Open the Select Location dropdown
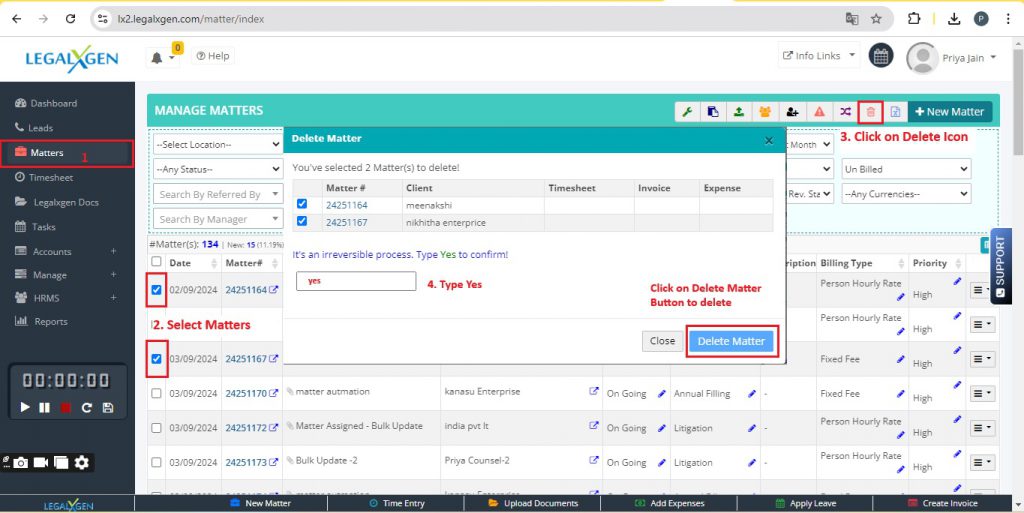1024x513 pixels. pos(219,145)
